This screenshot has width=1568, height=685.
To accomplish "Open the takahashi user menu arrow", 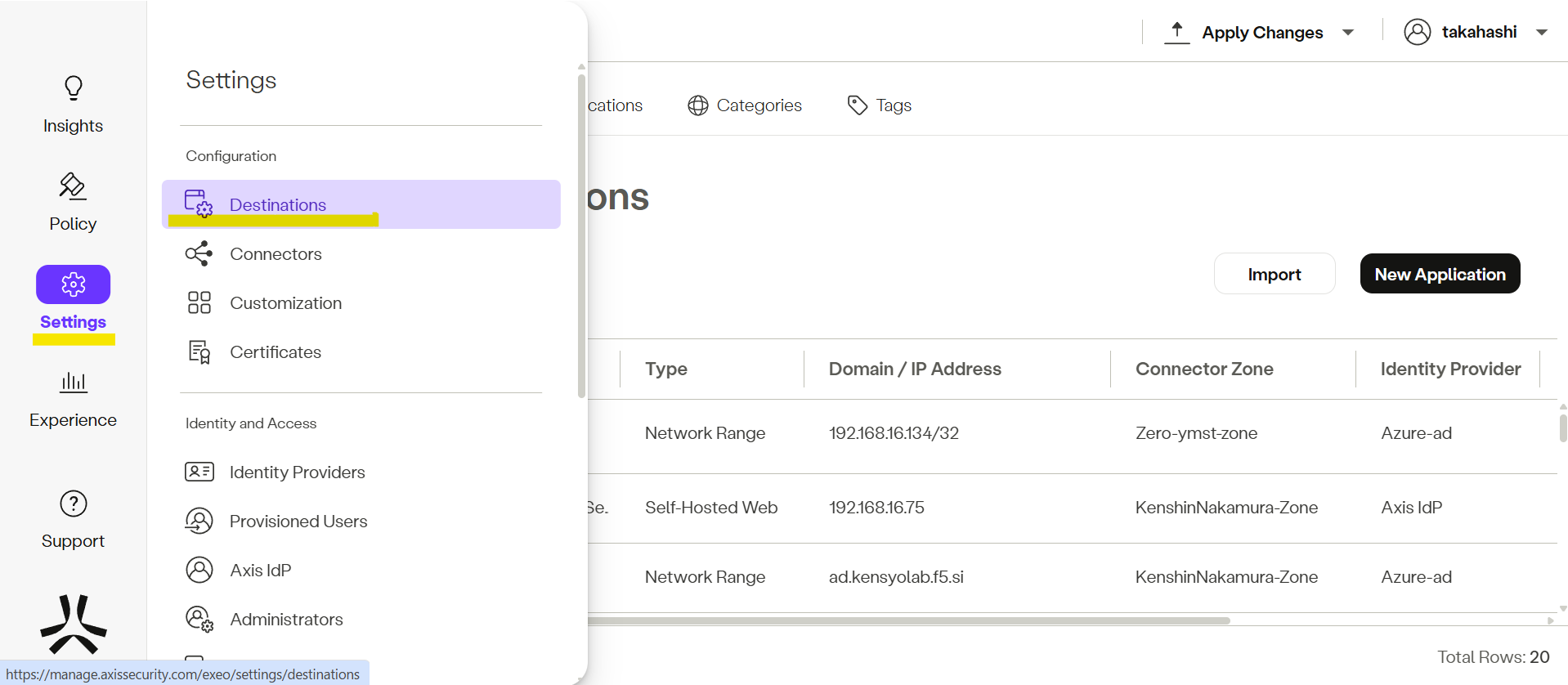I will pyautogui.click(x=1541, y=33).
